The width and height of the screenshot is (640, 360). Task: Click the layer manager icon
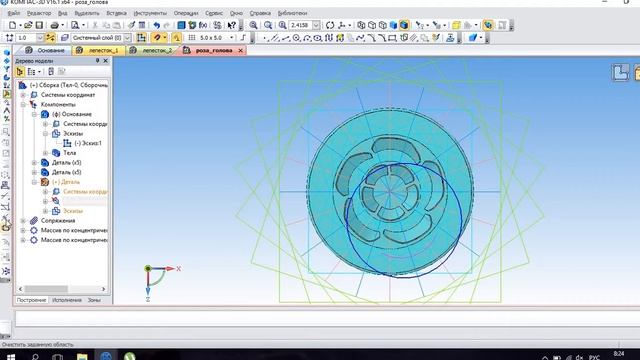point(64,38)
